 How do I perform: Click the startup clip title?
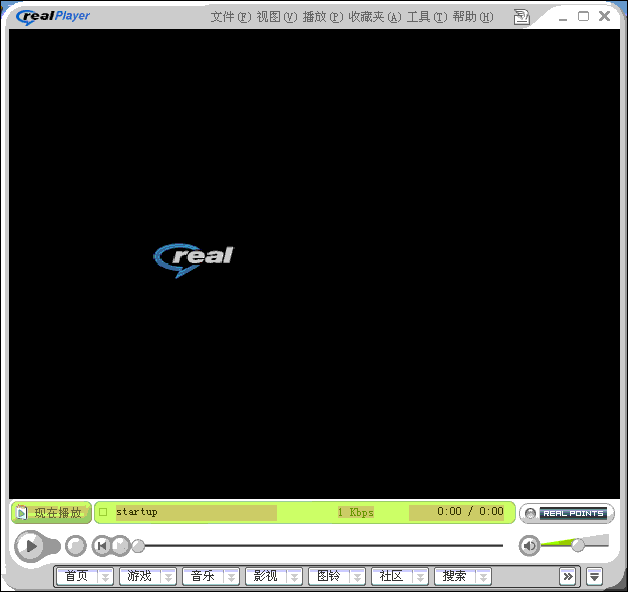pyautogui.click(x=137, y=512)
